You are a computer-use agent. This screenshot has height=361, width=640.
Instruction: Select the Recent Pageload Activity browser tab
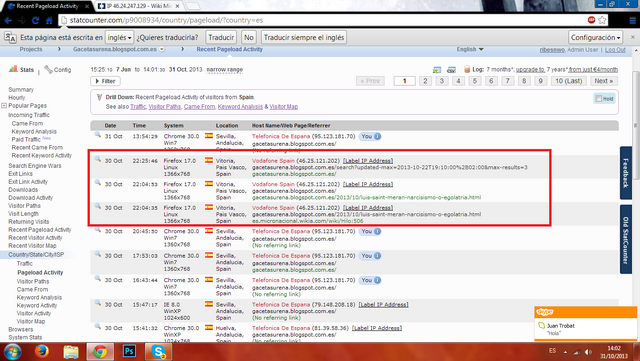tap(47, 6)
